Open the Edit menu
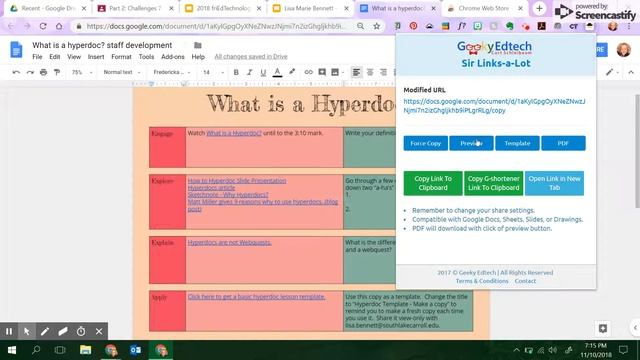Image resolution: width=640 pixels, height=360 pixels. (55, 57)
